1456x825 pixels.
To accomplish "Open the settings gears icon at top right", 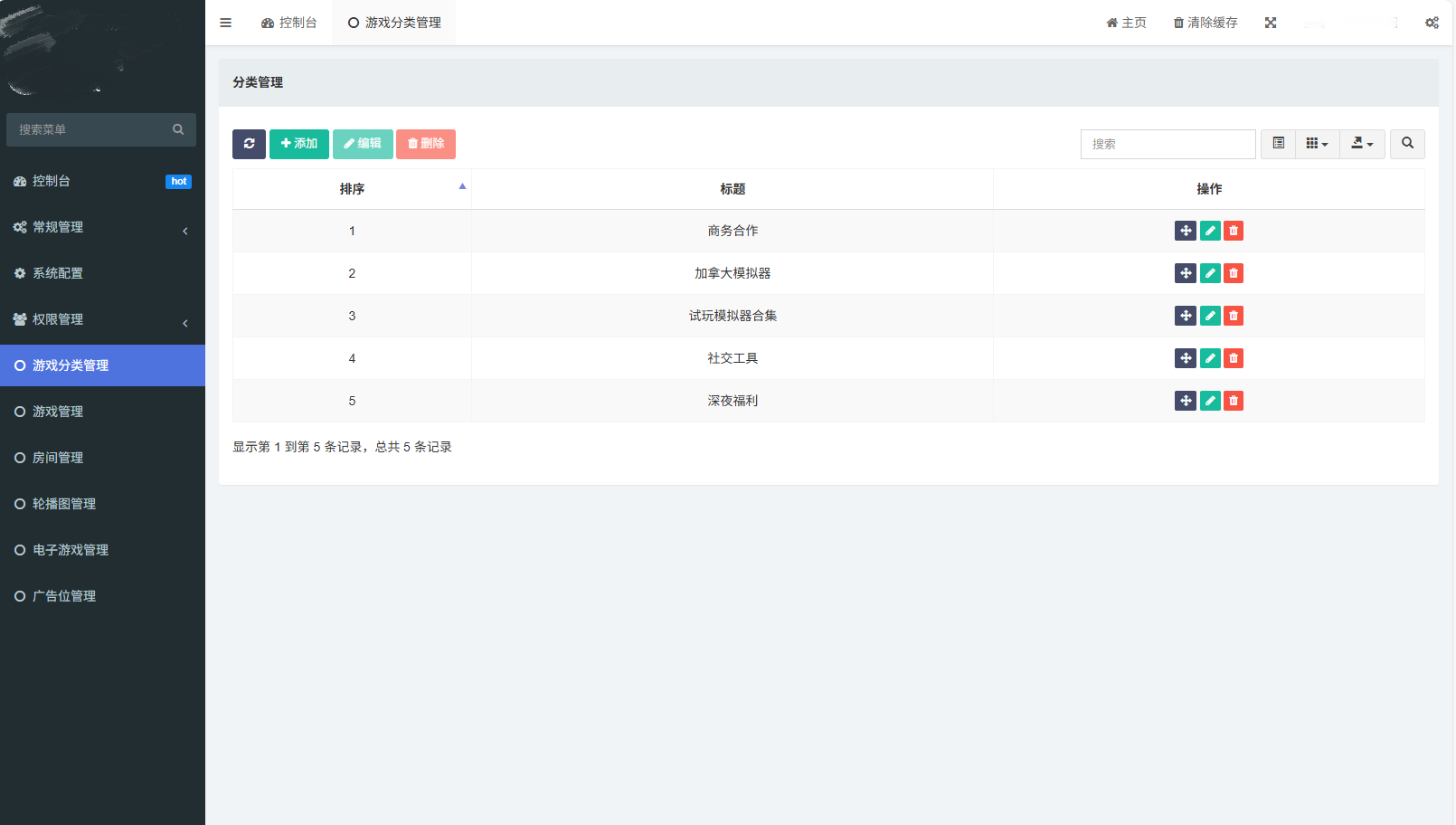I will pyautogui.click(x=1432, y=23).
